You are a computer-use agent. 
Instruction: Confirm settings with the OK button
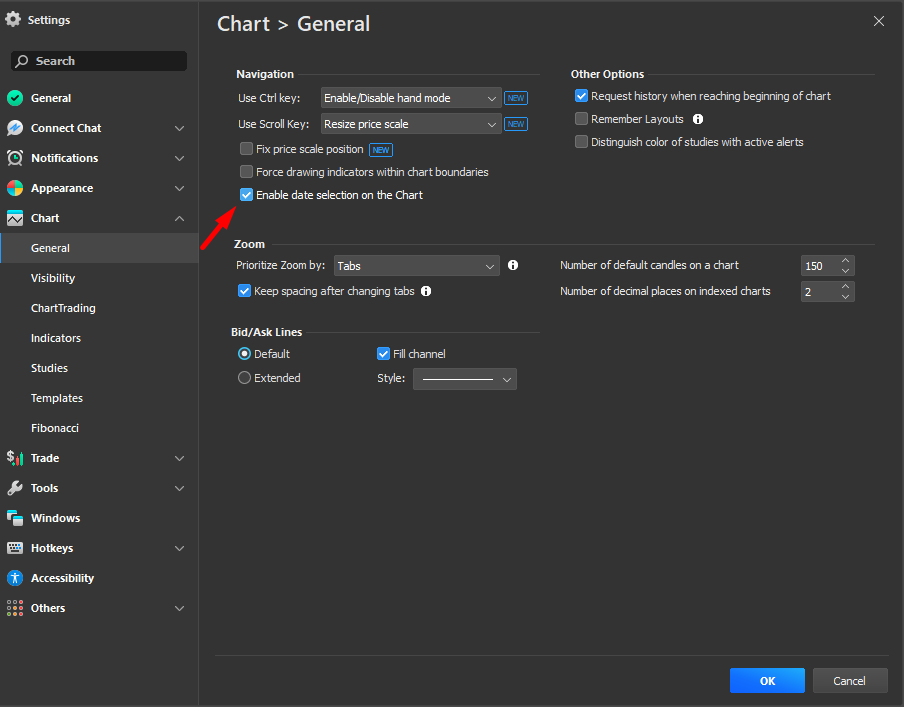767,681
